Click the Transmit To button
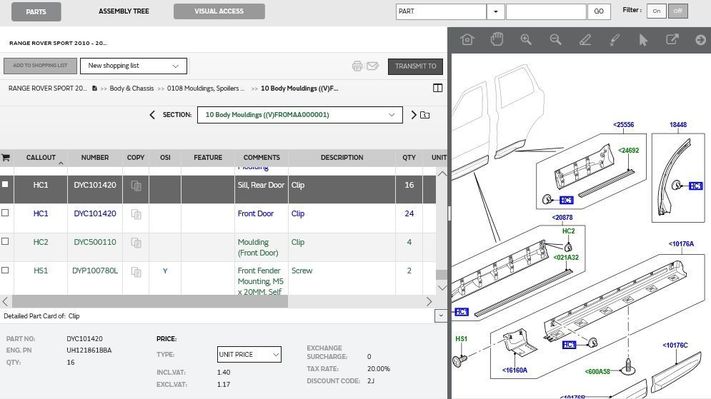 (415, 66)
